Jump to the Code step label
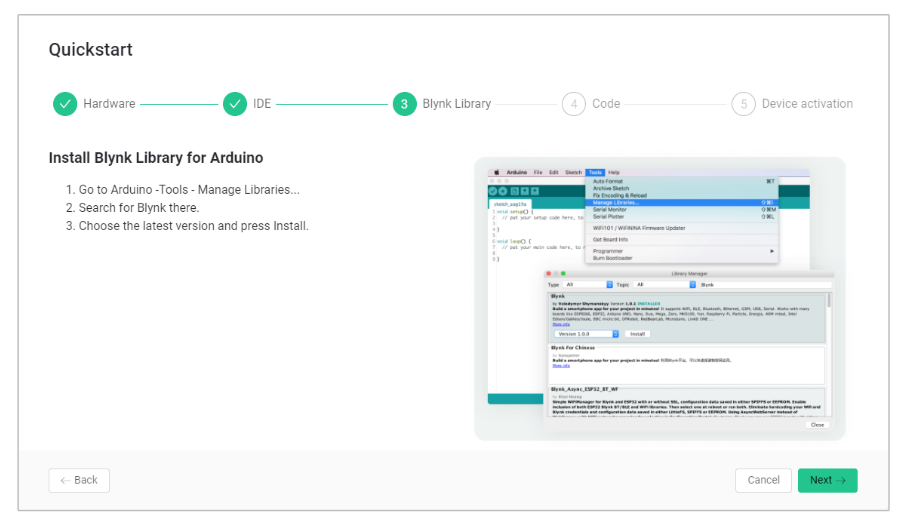 (606, 104)
